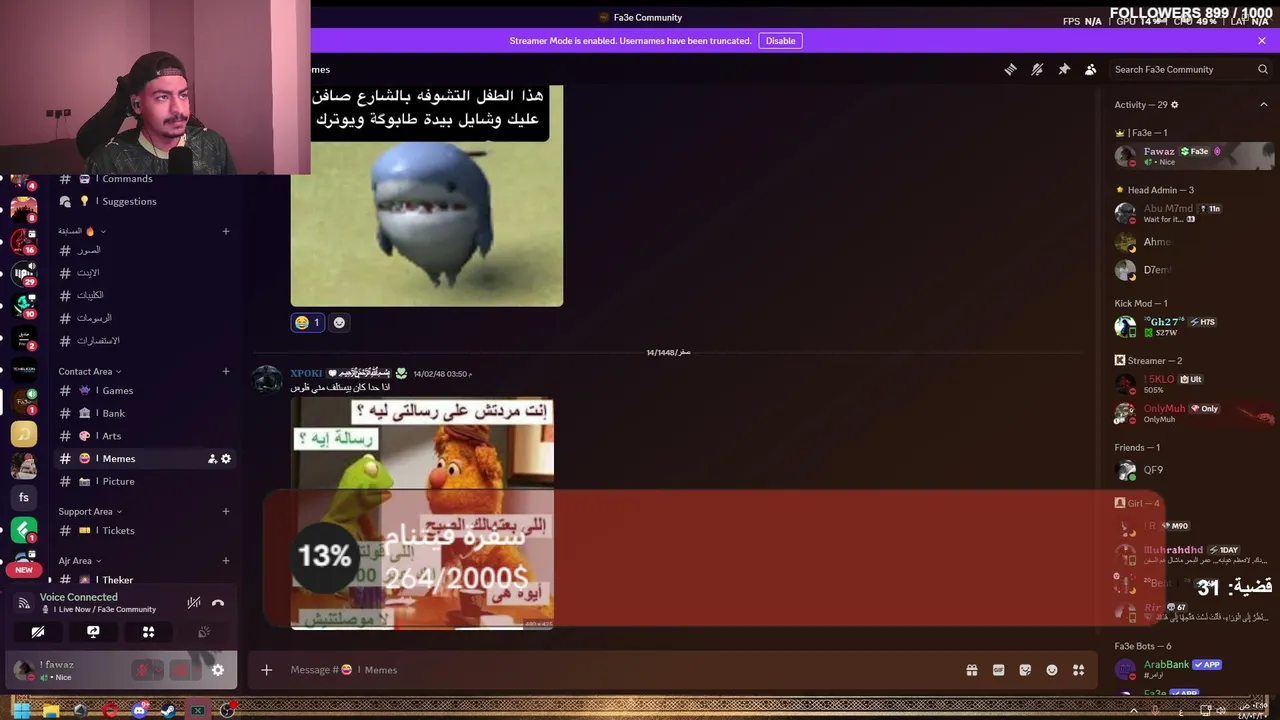Click the message attachment plus button
1280x720 pixels.
tap(267, 670)
